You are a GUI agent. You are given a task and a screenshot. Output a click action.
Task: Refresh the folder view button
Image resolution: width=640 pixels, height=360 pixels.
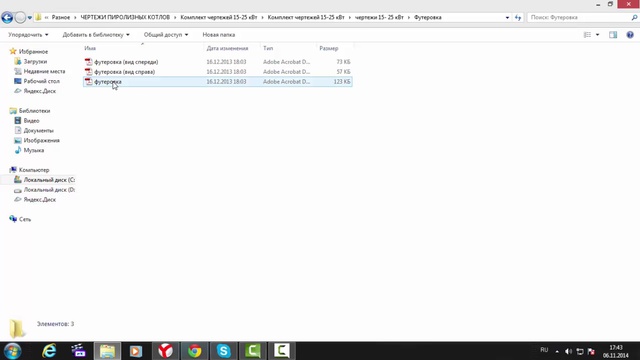(x=518, y=18)
